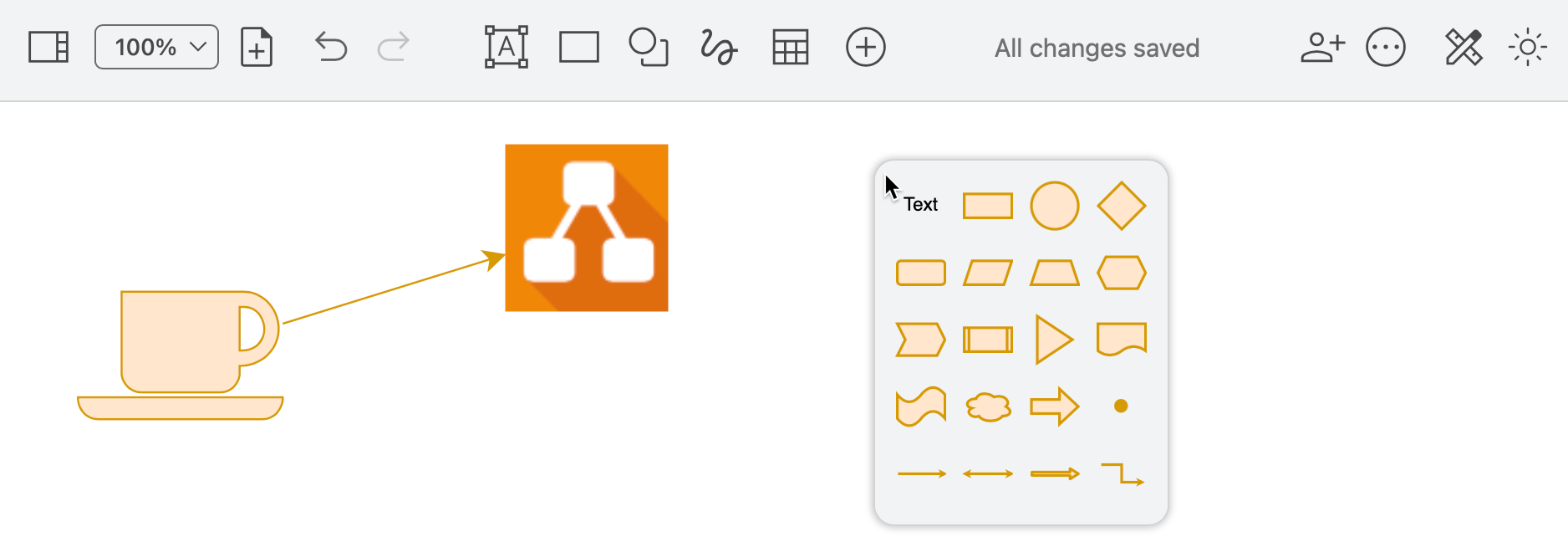Toggle the shapes sidebar panel
The image size is (1568, 547).
pyautogui.click(x=48, y=47)
